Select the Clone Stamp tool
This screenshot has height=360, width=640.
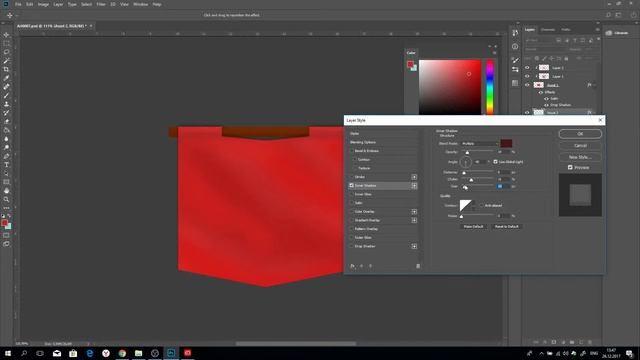click(6, 104)
